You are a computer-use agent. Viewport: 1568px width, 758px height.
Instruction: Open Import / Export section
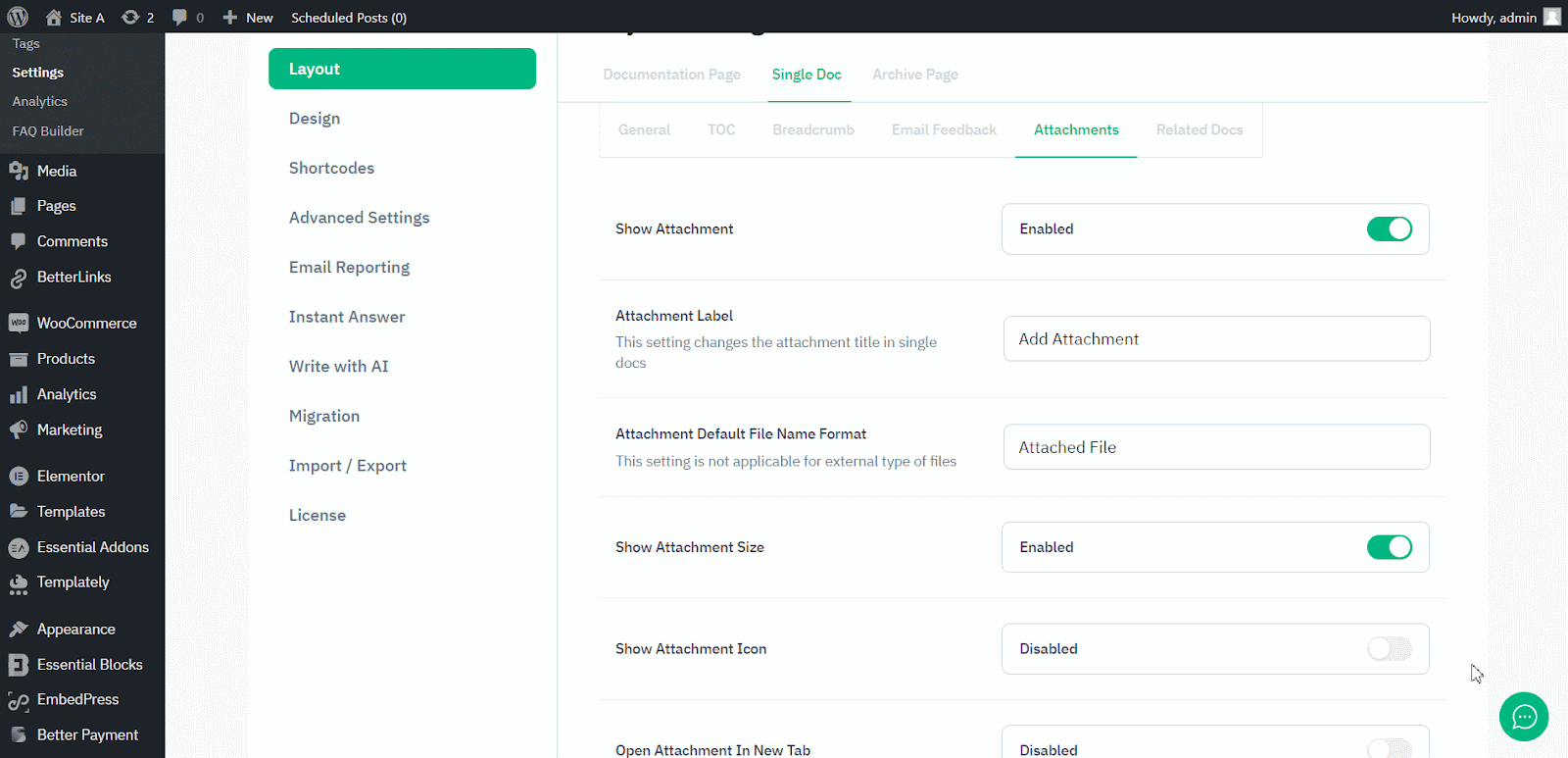point(347,466)
